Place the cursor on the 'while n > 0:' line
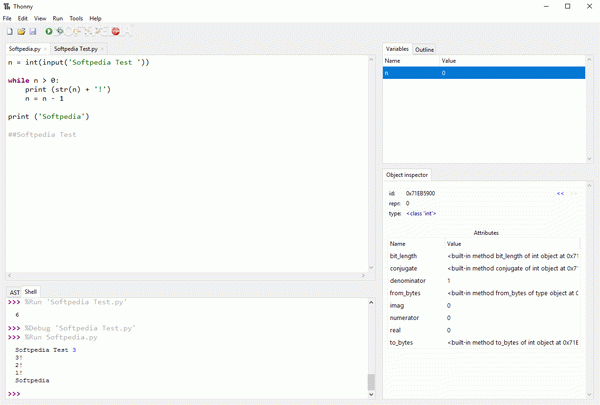 tap(33, 80)
